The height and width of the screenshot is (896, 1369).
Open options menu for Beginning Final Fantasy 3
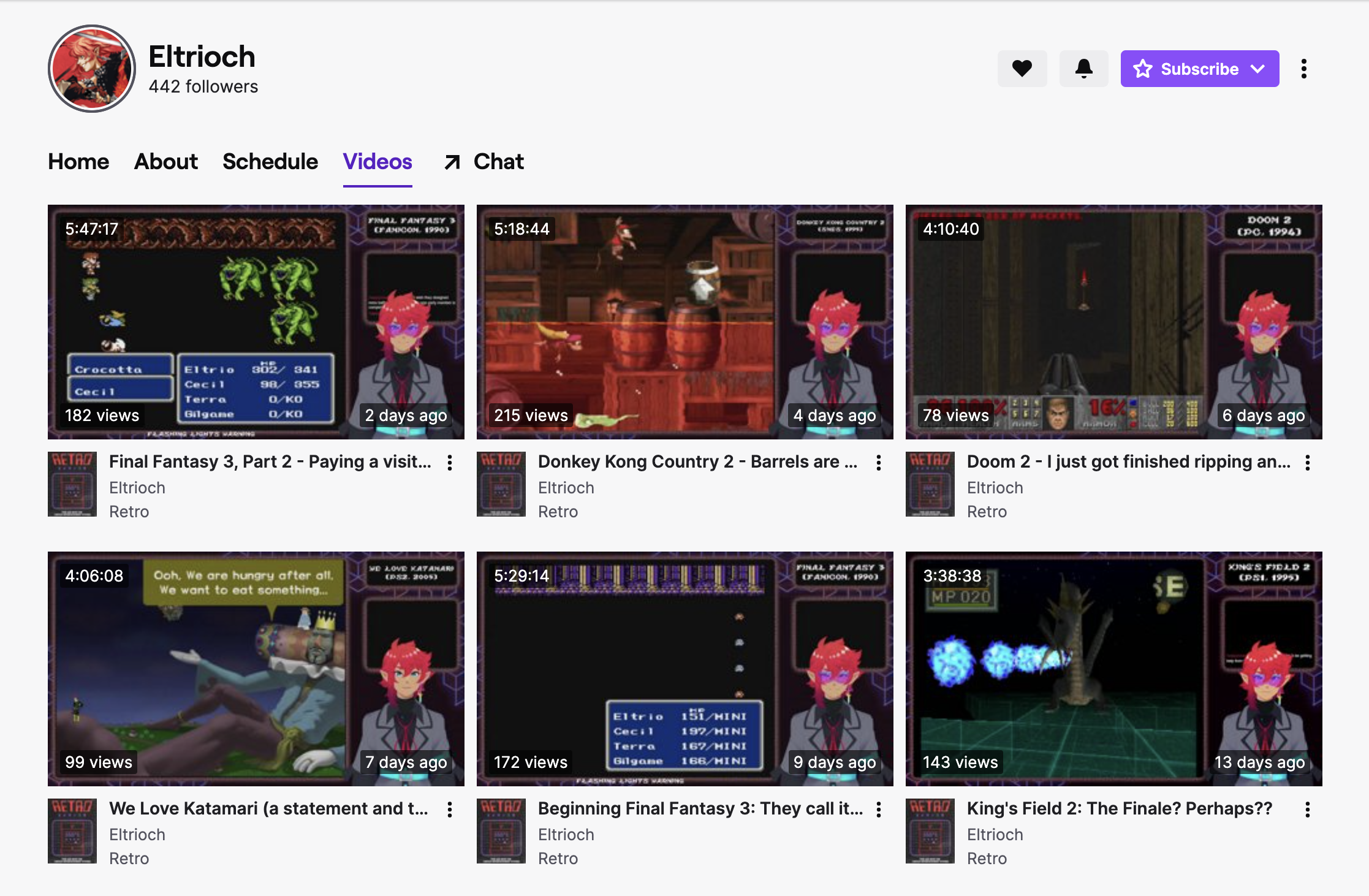point(879,810)
